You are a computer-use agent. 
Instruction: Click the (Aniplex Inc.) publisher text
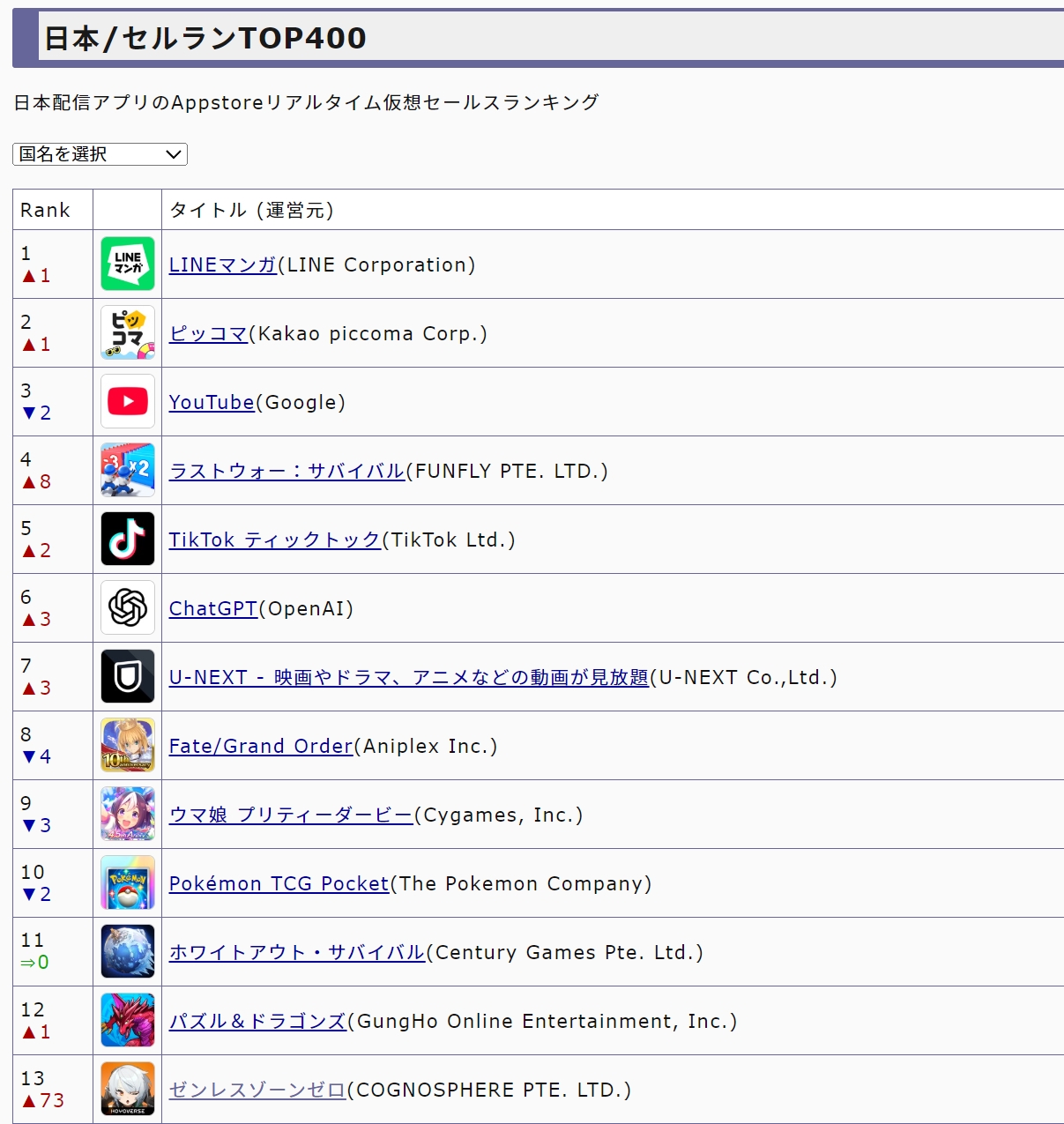(426, 746)
